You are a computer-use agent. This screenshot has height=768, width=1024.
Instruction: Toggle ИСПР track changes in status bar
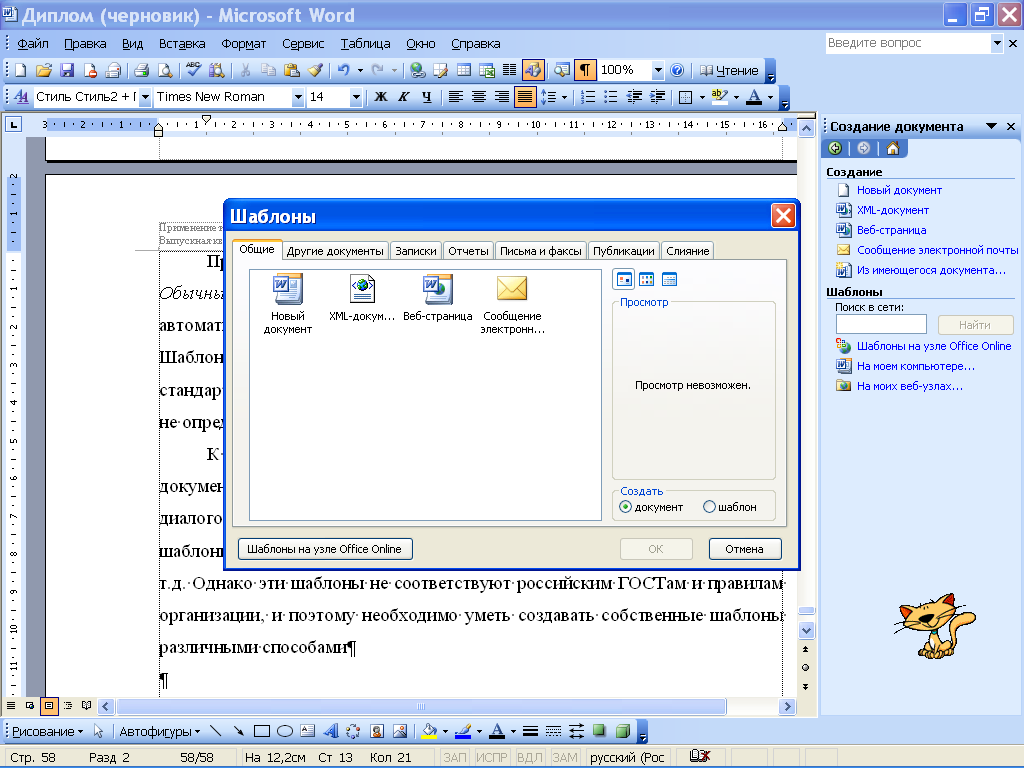pyautogui.click(x=491, y=758)
